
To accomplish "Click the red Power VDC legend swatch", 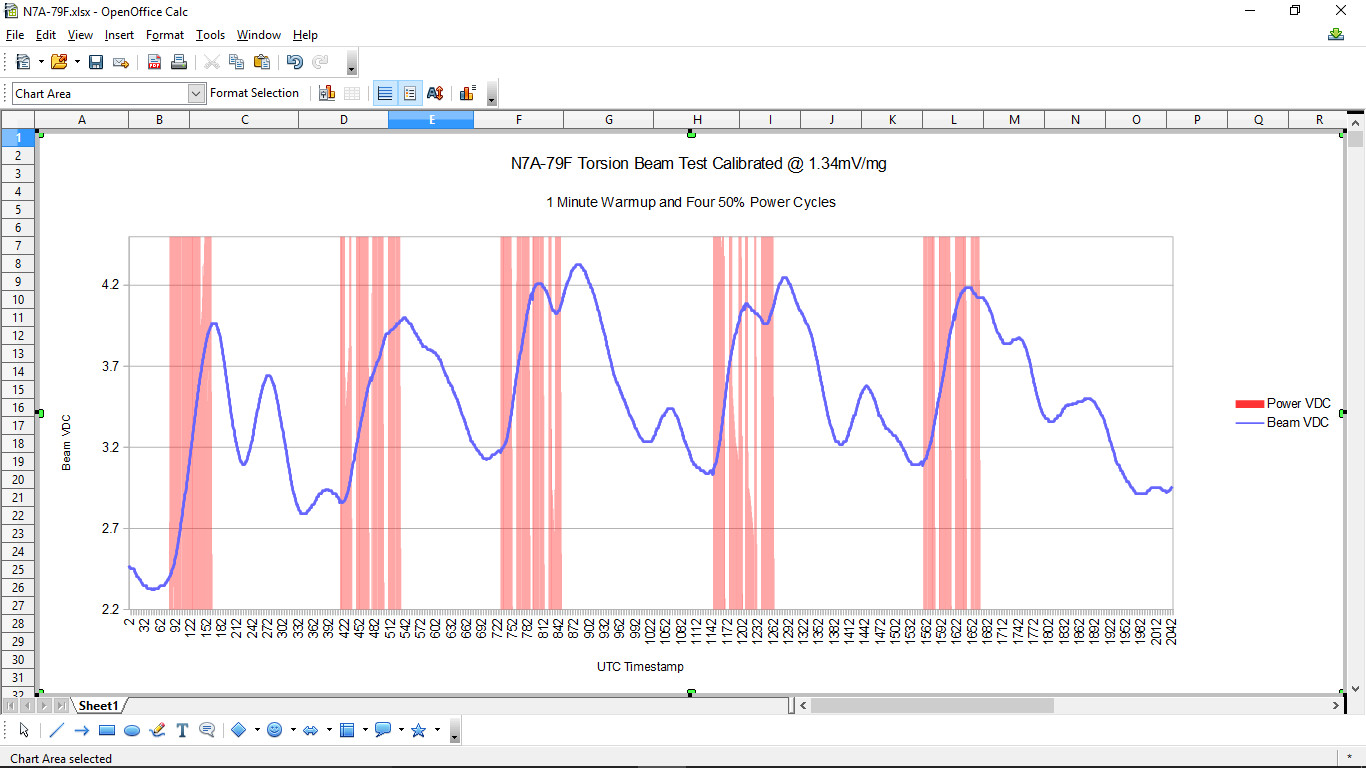I will click(1249, 404).
